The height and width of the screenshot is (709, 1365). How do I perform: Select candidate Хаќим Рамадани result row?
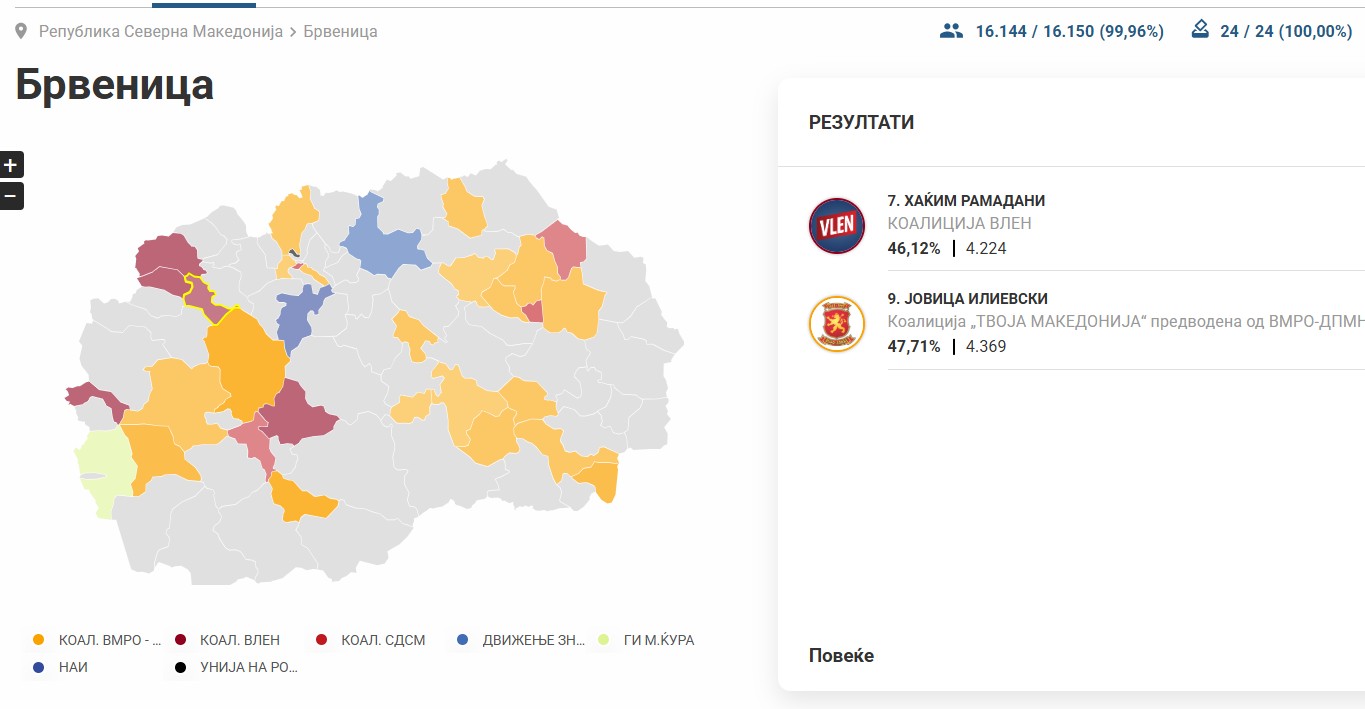point(1075,225)
